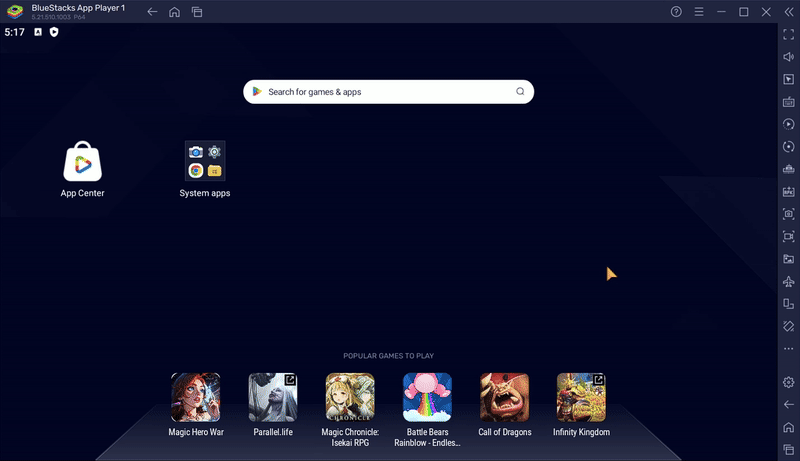Click the stacked-tray icon above the APK icon
Viewport: 800px width, 461px height.
[x=788, y=169]
